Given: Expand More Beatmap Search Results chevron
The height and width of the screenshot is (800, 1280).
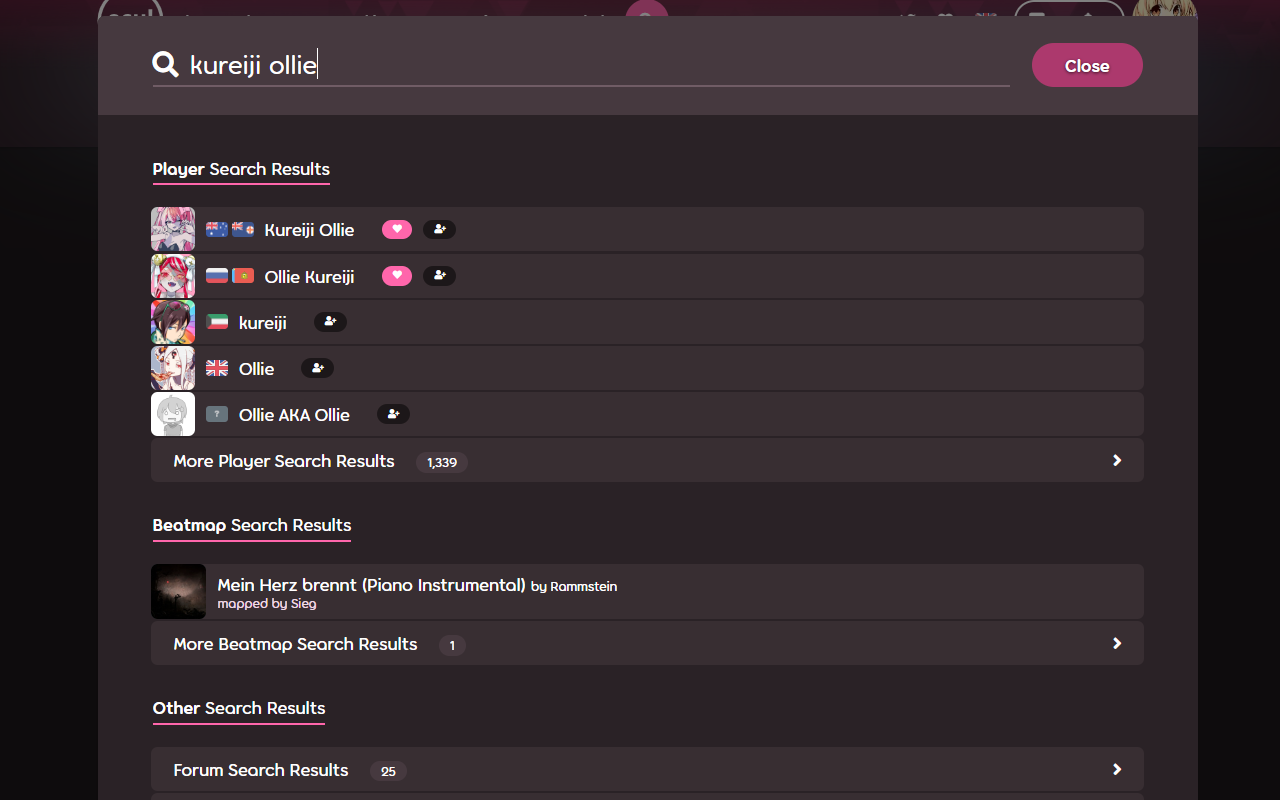Looking at the screenshot, I should point(1117,643).
